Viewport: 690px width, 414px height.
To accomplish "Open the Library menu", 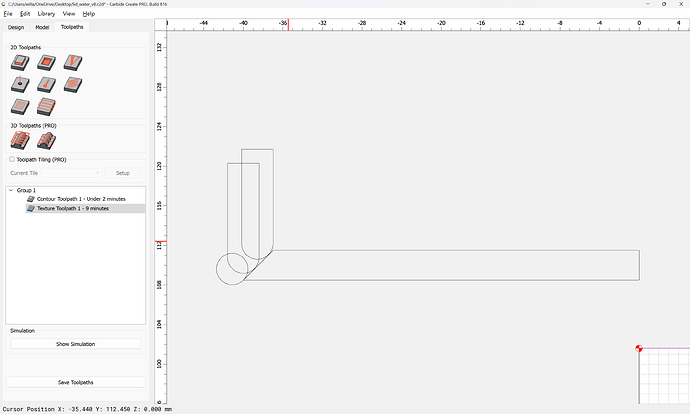I will 46,14.
